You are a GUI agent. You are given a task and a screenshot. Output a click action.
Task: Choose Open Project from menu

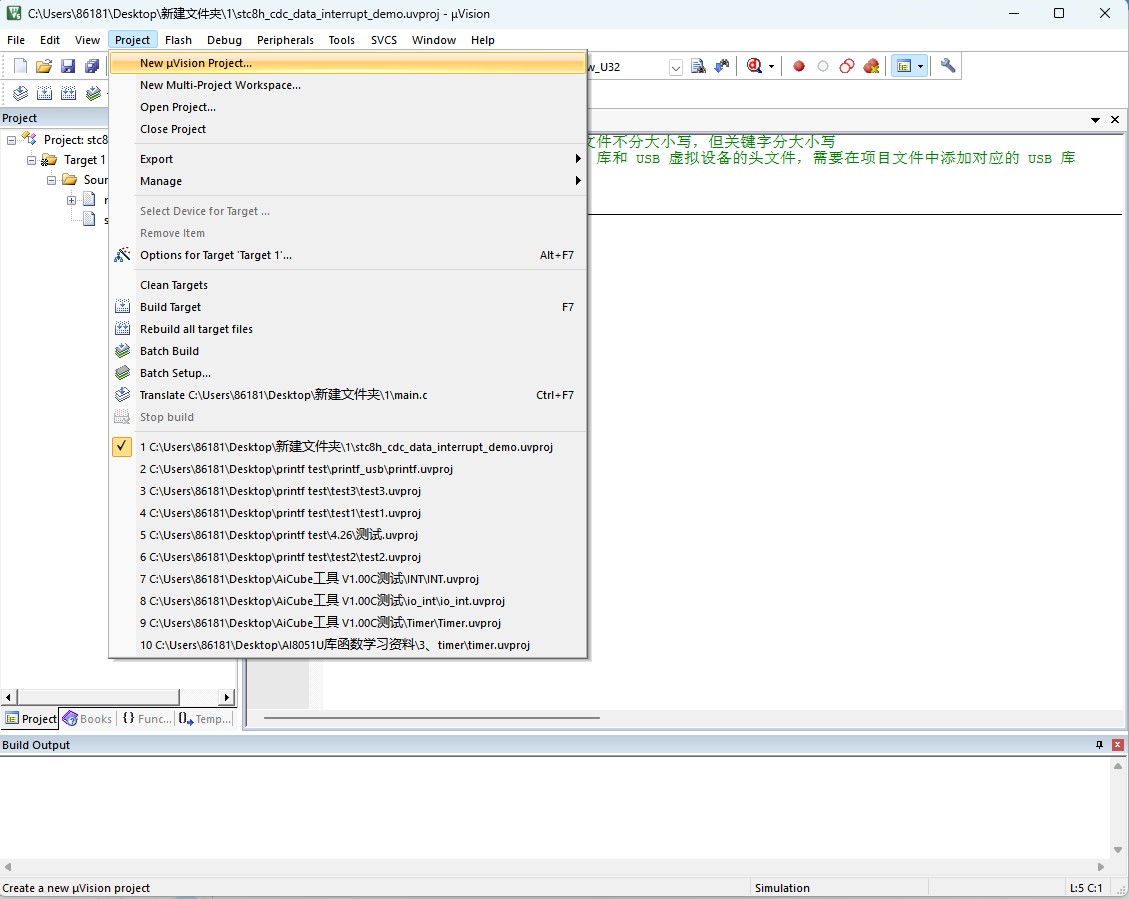click(x=348, y=107)
